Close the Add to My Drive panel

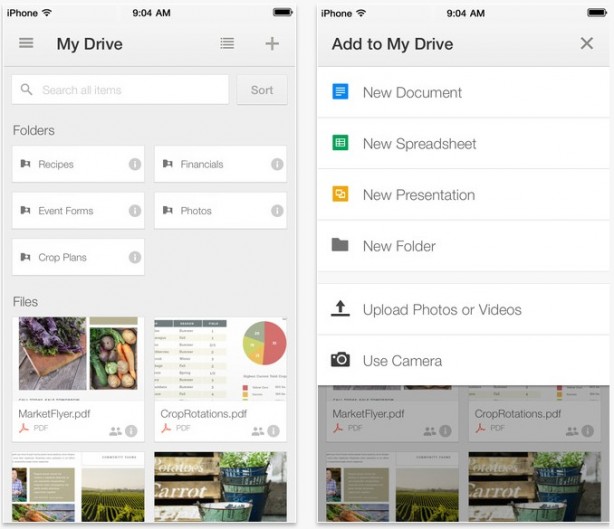pyautogui.click(x=587, y=43)
